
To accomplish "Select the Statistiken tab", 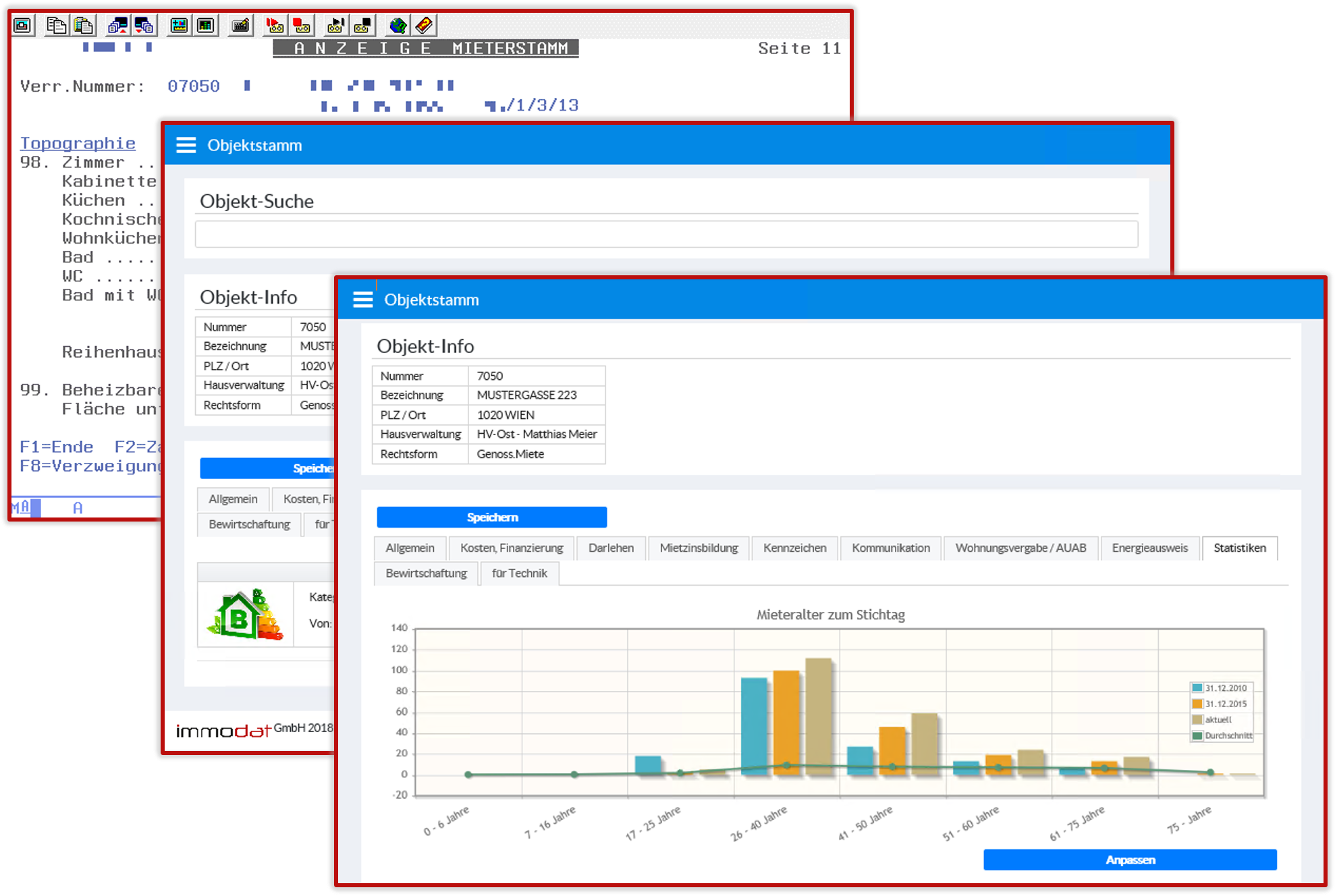I will pos(1239,548).
